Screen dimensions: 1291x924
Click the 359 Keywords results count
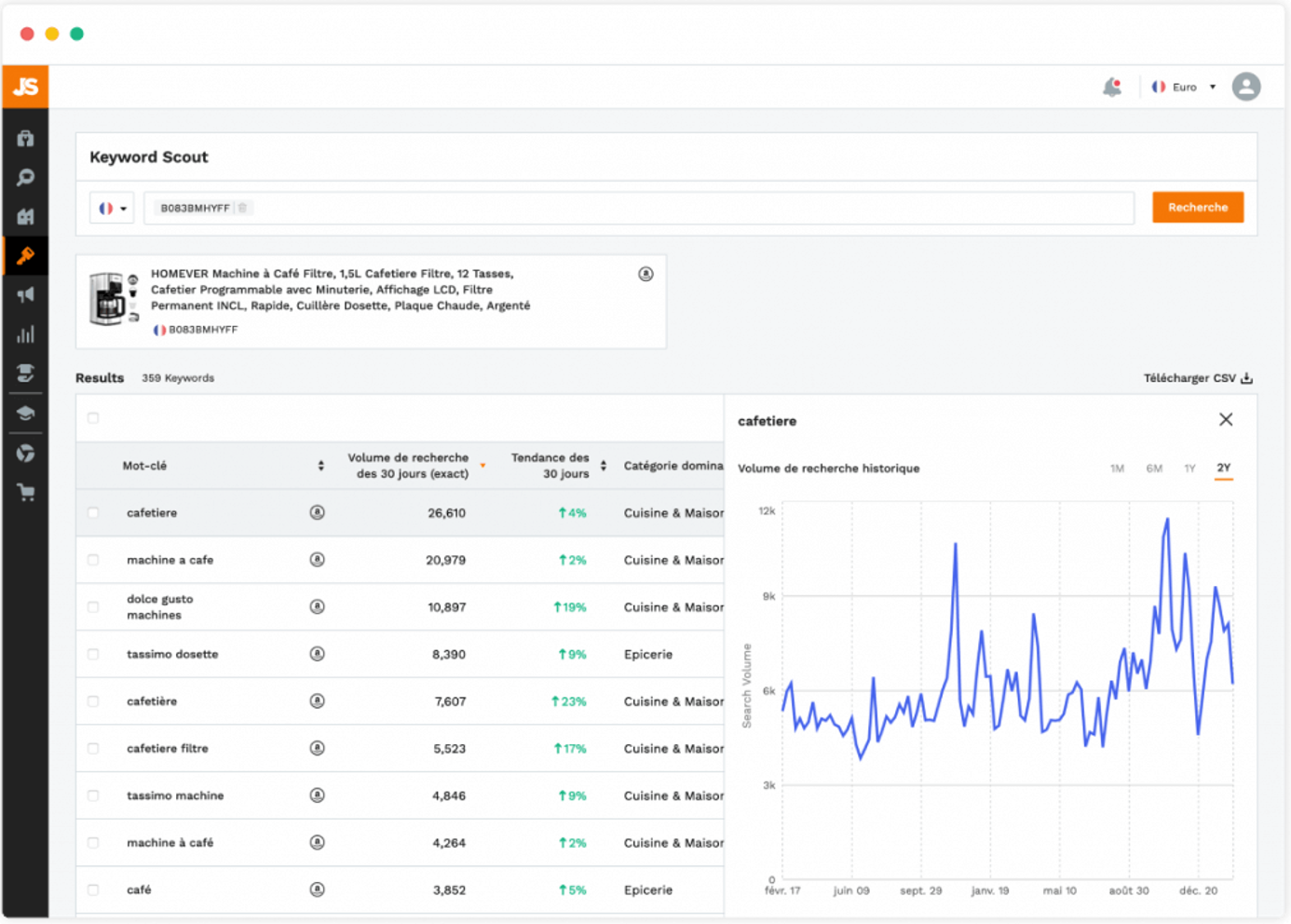point(178,378)
